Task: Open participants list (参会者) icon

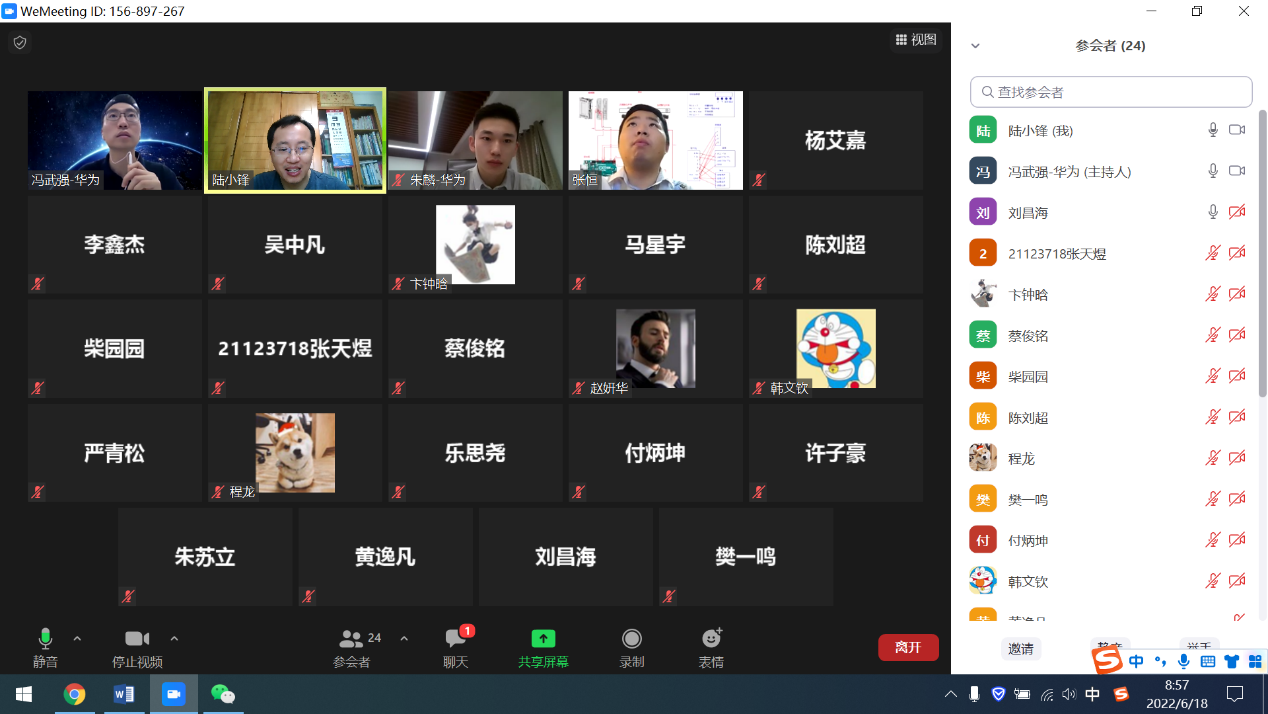Action: (x=352, y=640)
